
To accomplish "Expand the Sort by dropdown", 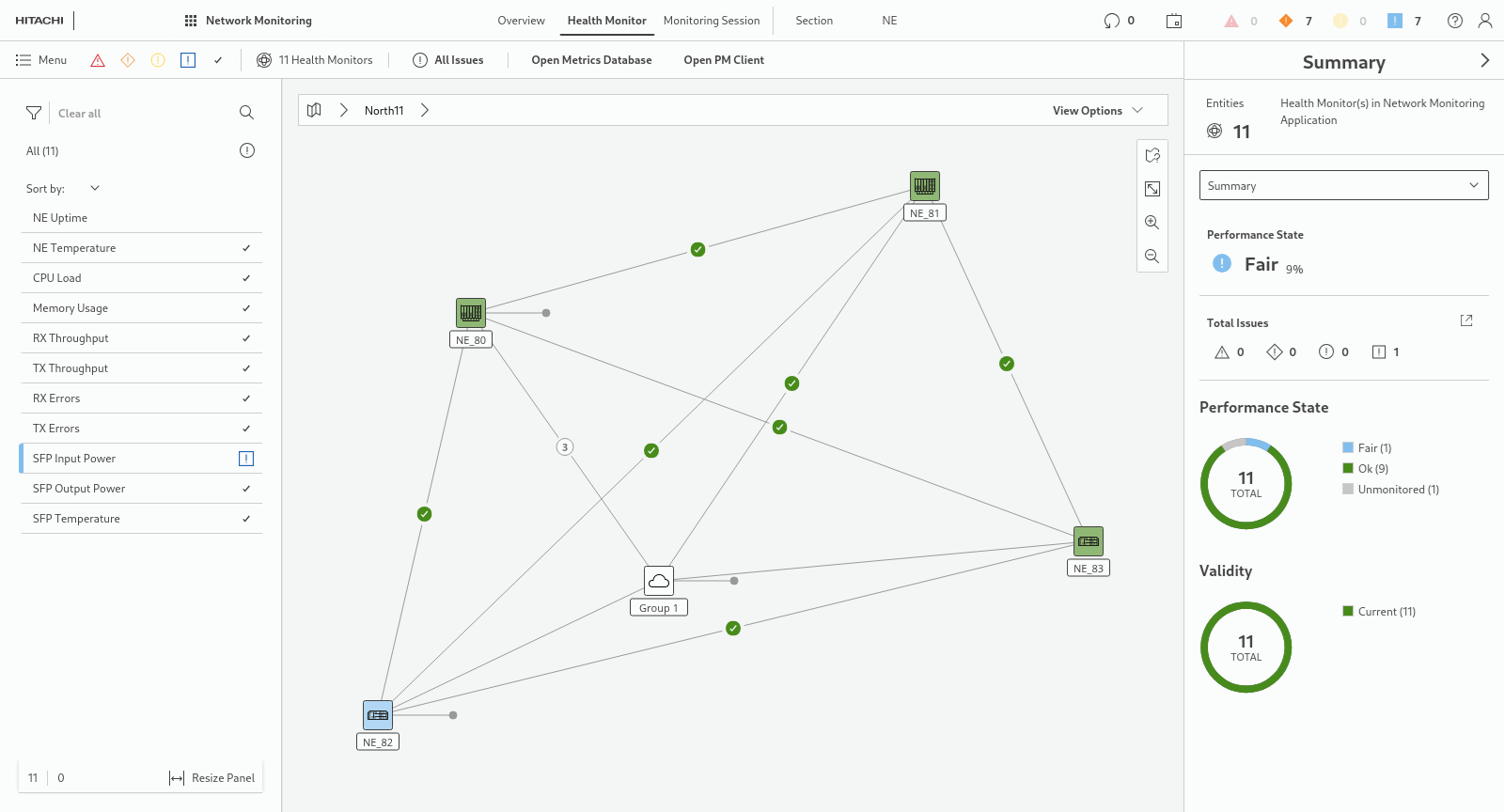I will [x=94, y=188].
